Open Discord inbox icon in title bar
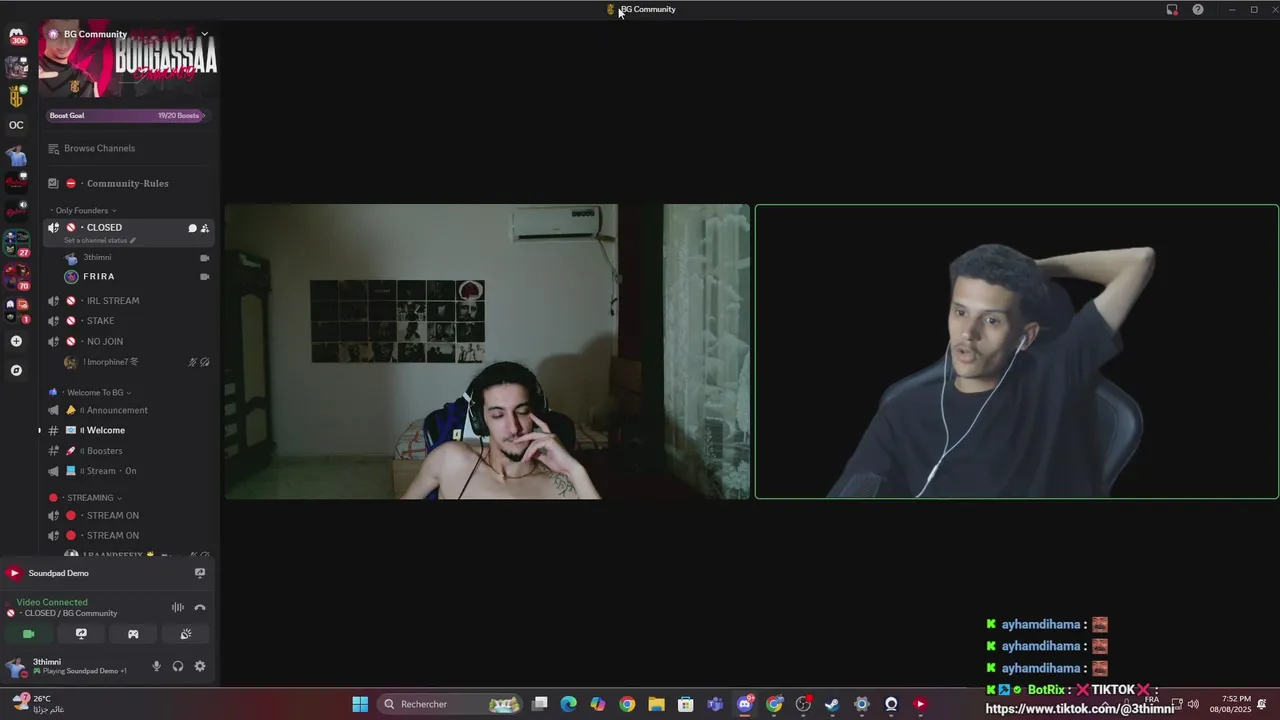1280x720 pixels. click(1172, 9)
